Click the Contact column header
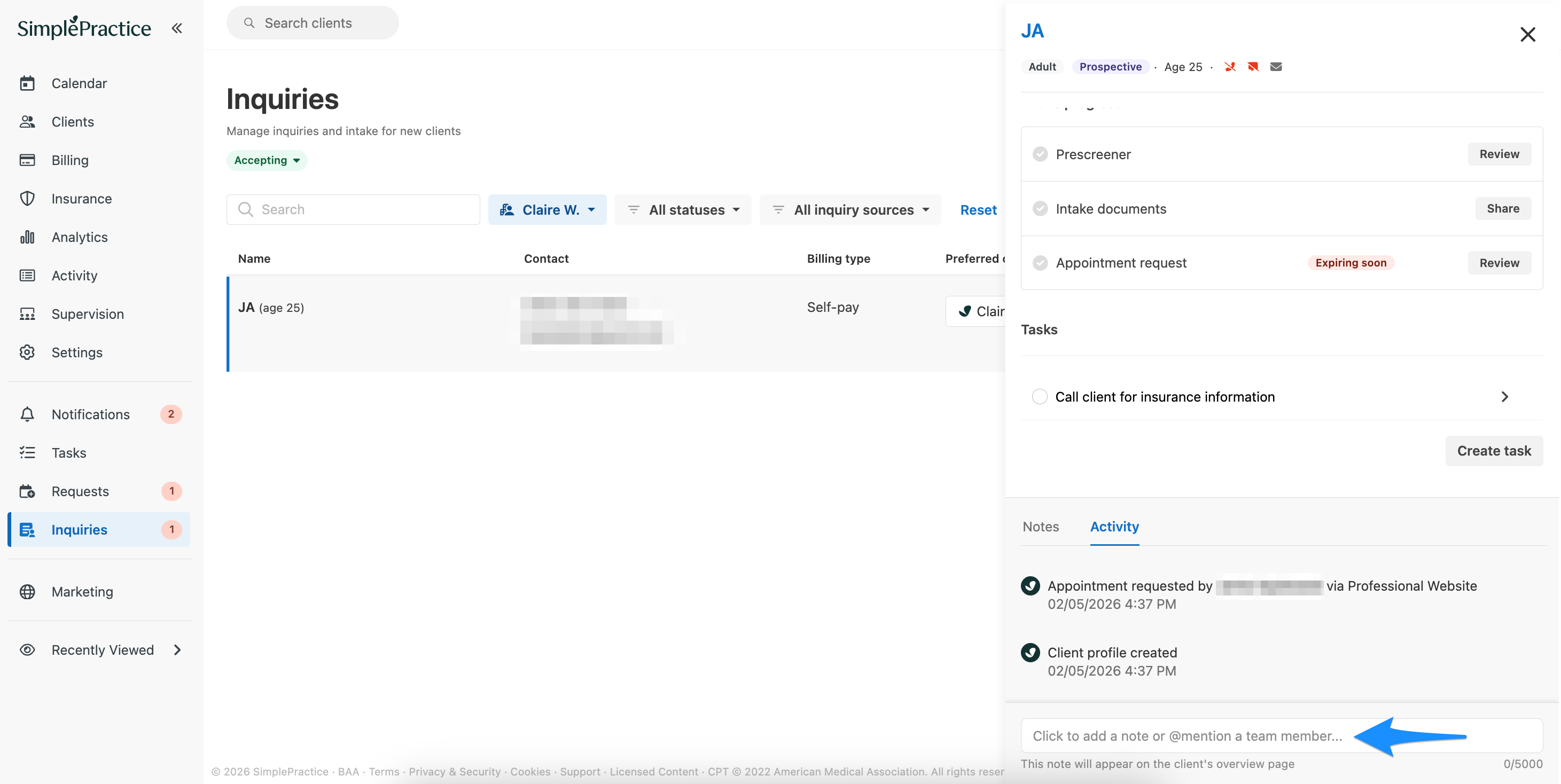This screenshot has width=1561, height=784. [546, 258]
